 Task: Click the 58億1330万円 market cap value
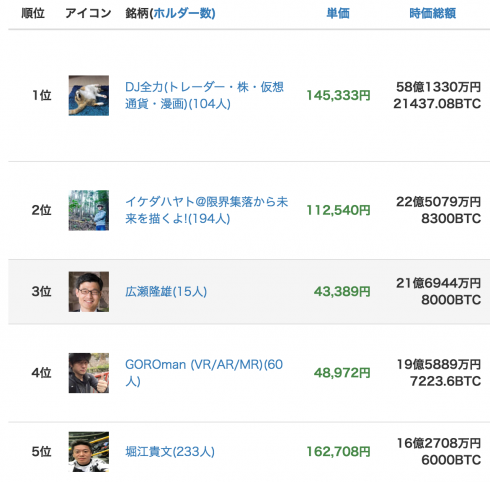(438, 87)
